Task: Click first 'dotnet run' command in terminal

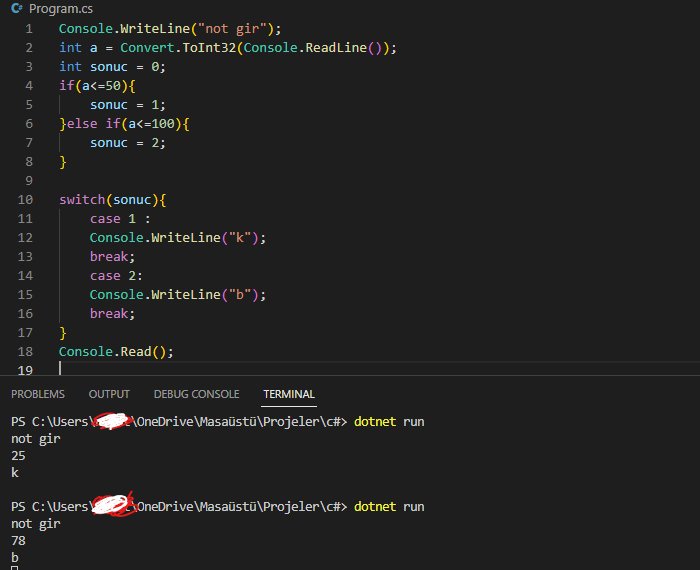Action: [389, 422]
